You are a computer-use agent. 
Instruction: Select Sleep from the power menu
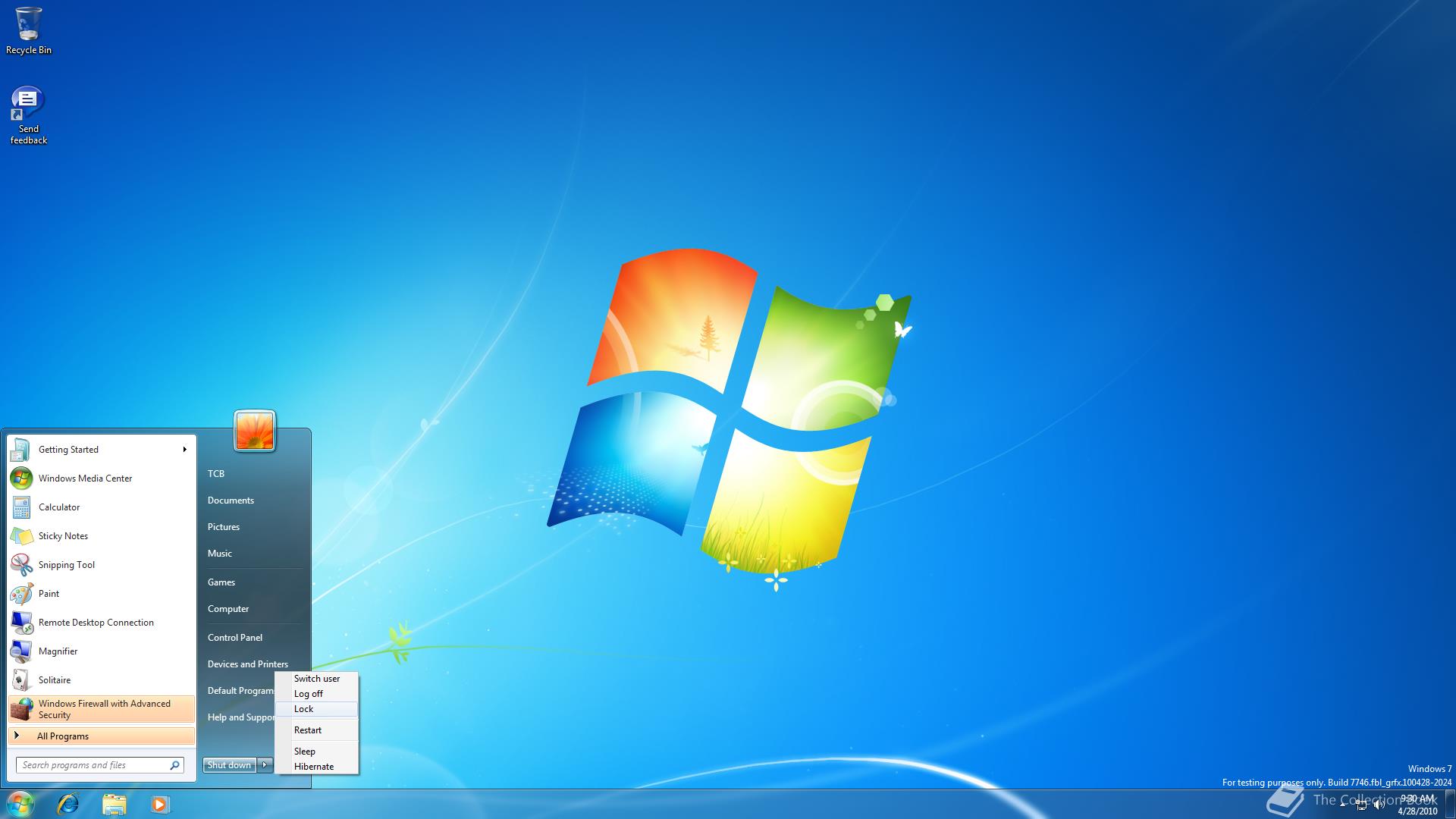(x=317, y=752)
